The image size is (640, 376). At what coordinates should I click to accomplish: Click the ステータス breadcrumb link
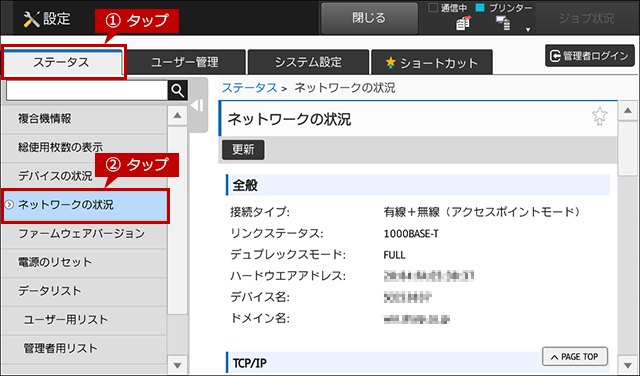pos(249,87)
